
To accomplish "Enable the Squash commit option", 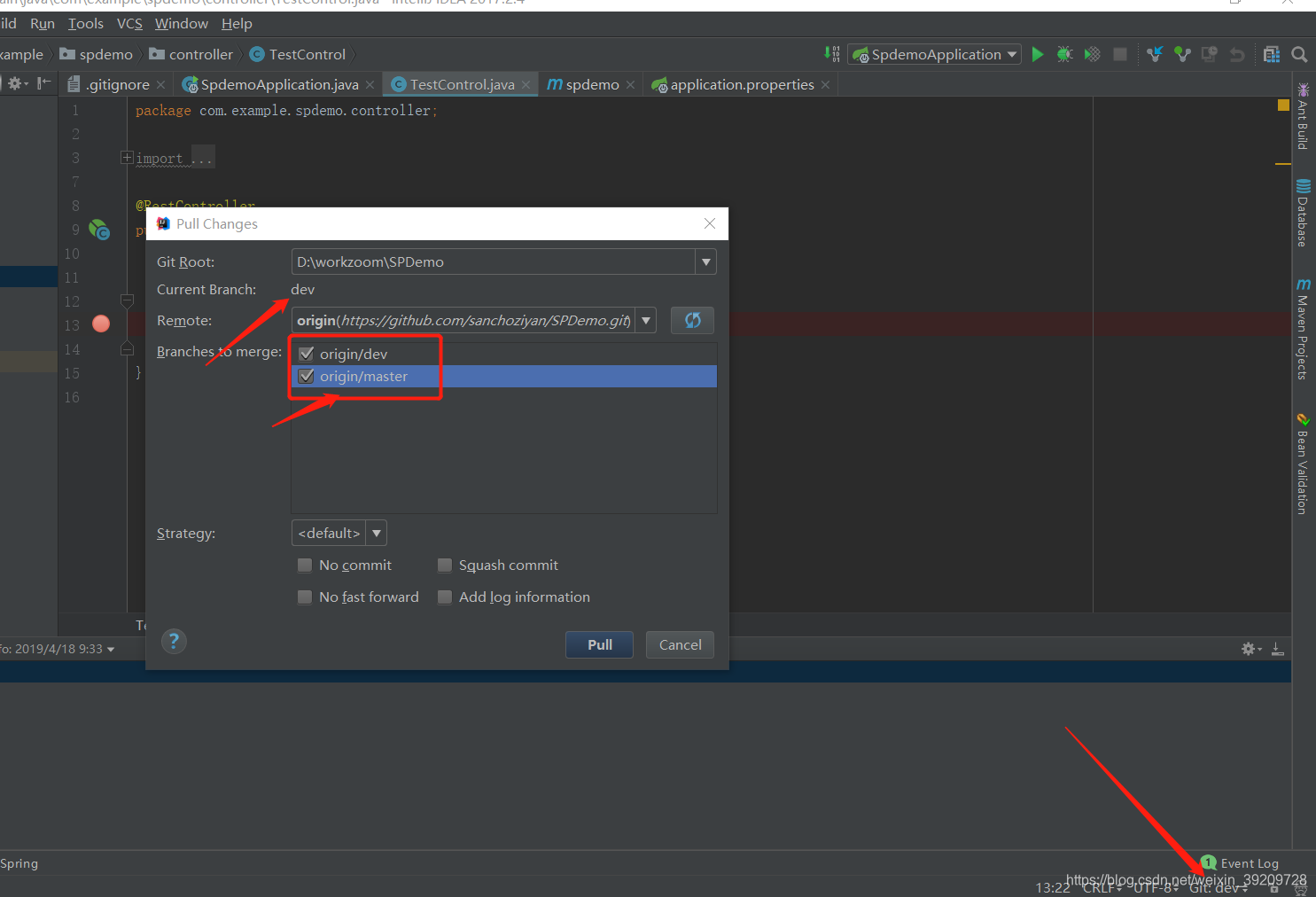I will click(445, 565).
